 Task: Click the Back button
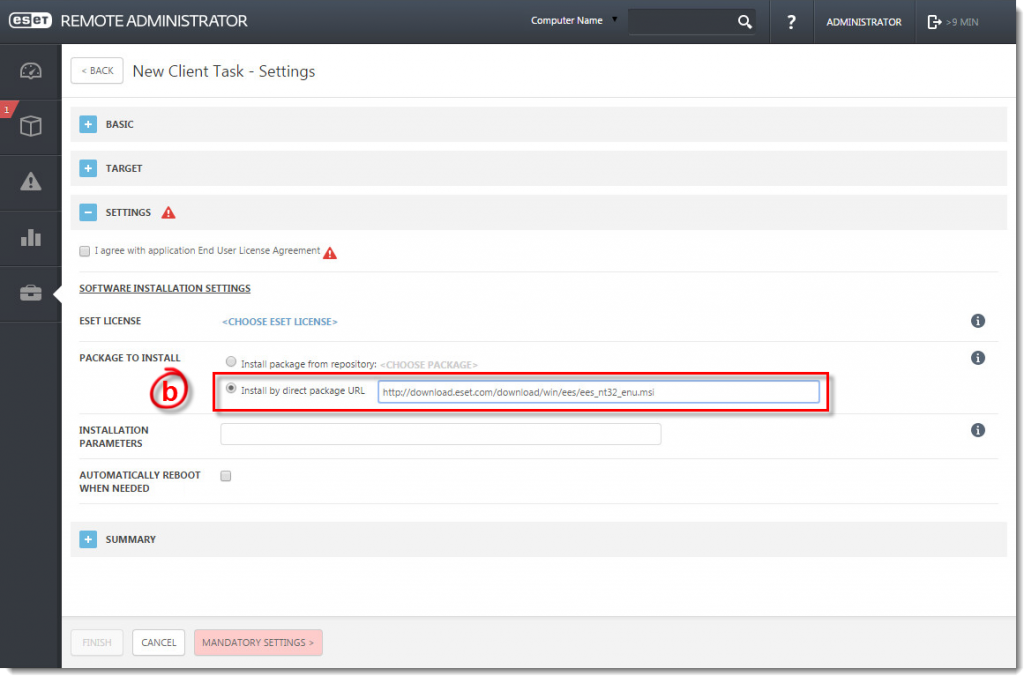[x=97, y=71]
